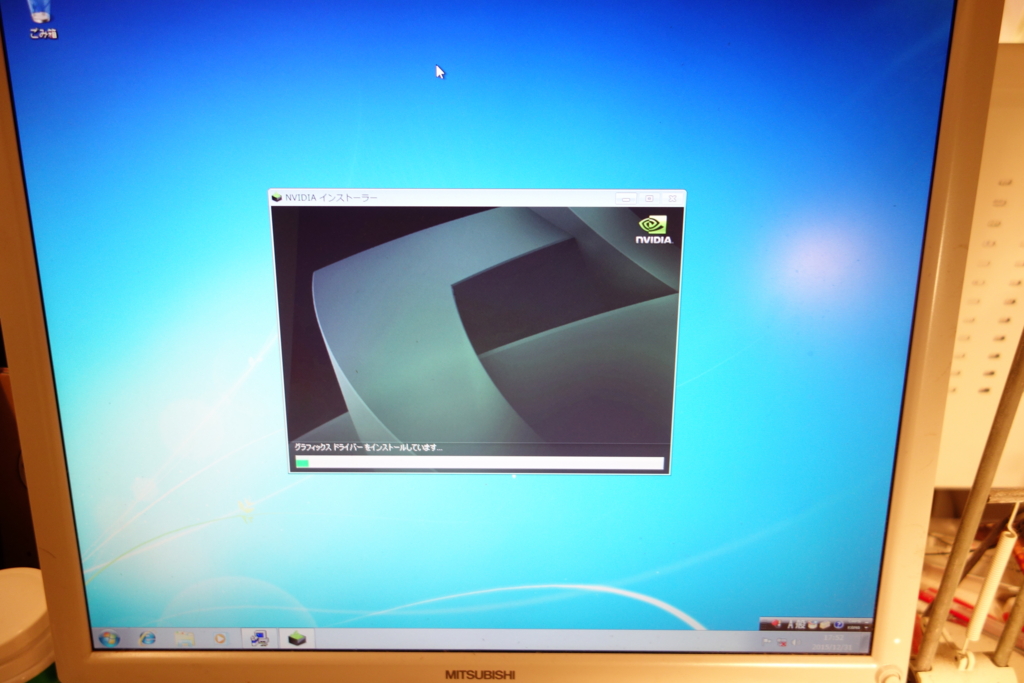Image resolution: width=1024 pixels, height=683 pixels.
Task: Open the IME dictionary tools icon
Action: 825,625
